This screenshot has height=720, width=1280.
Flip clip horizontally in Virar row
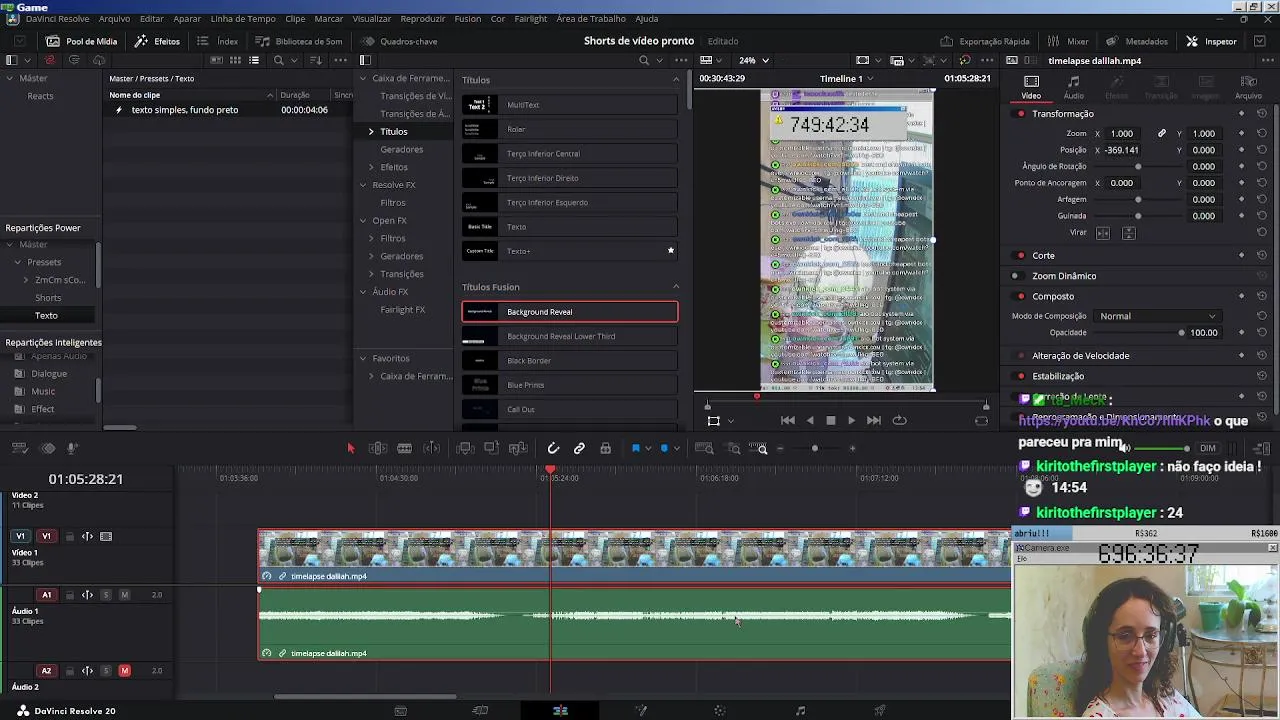(x=1103, y=233)
